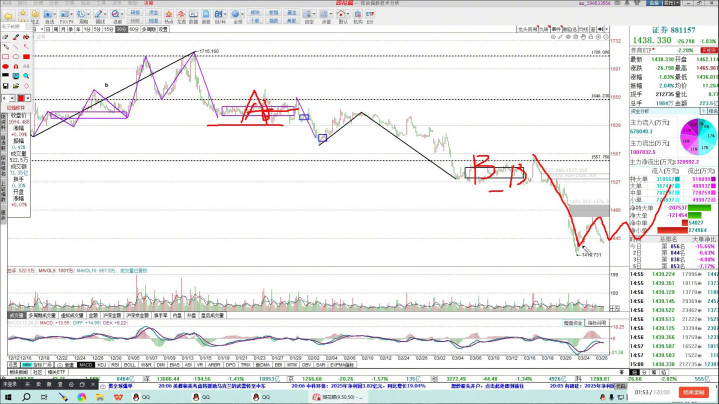Viewport: 719px width, 404px height.
Task: Click the 美股 button in the toolbar
Action: (292, 21)
